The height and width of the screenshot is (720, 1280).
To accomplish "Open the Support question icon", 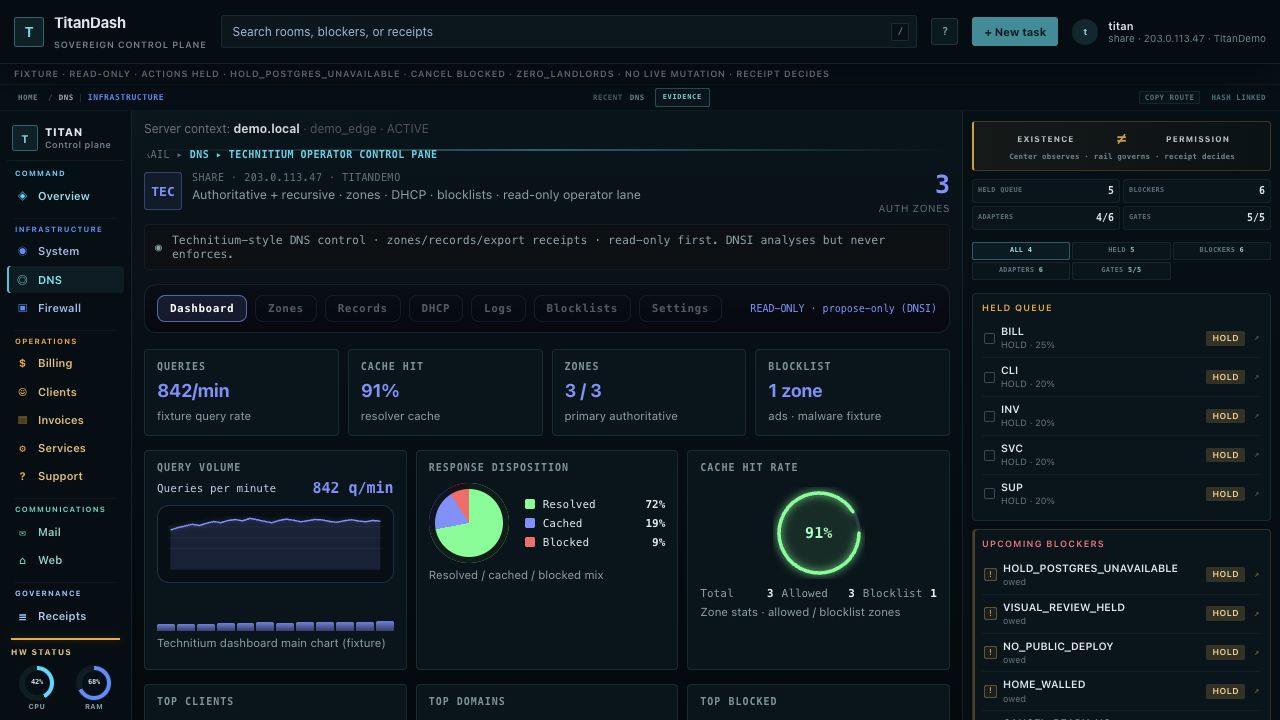I will click(x=22, y=476).
